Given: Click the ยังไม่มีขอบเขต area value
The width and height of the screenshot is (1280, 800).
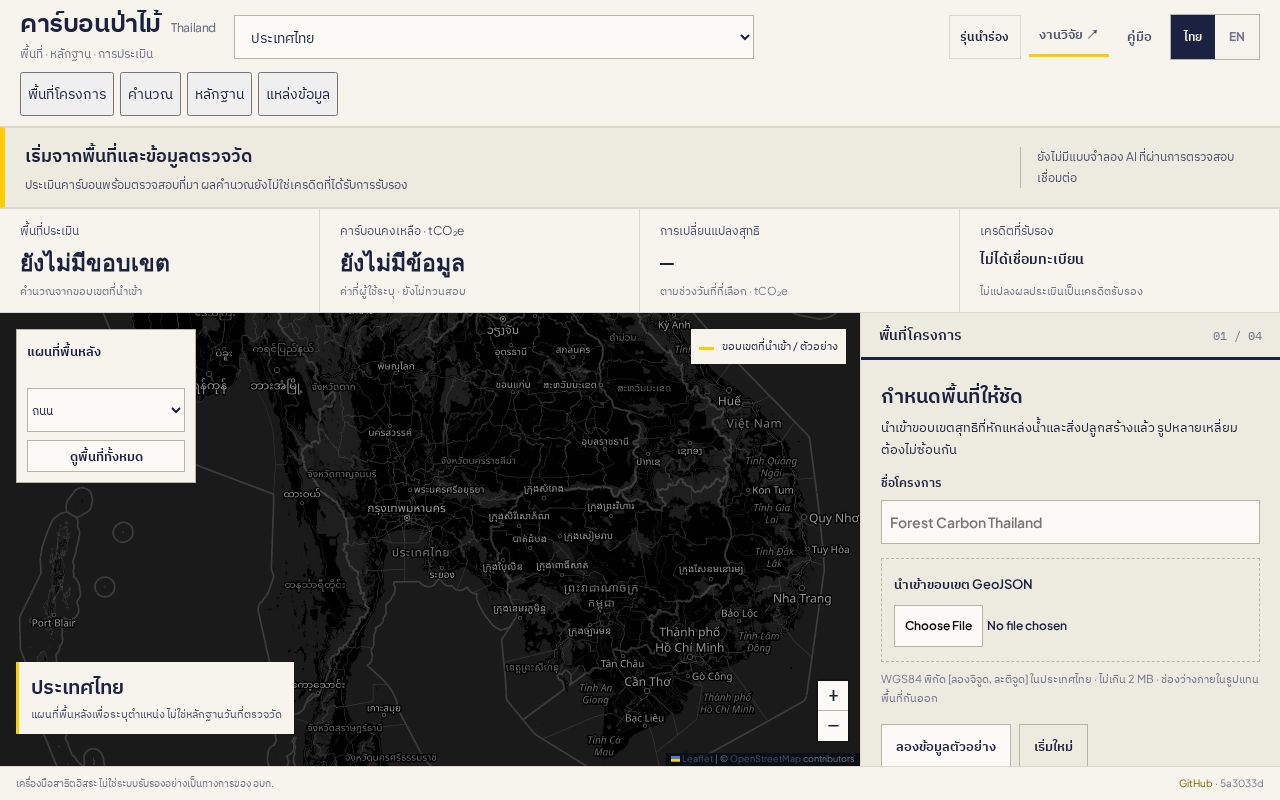Looking at the screenshot, I should click(95, 263).
